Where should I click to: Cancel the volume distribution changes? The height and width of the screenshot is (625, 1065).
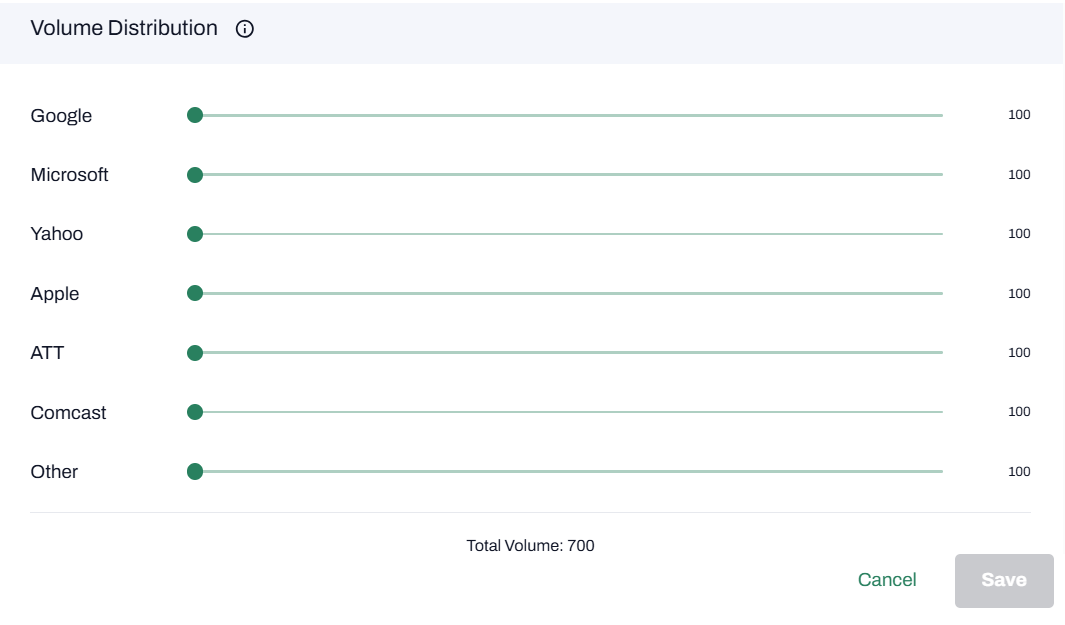point(887,580)
